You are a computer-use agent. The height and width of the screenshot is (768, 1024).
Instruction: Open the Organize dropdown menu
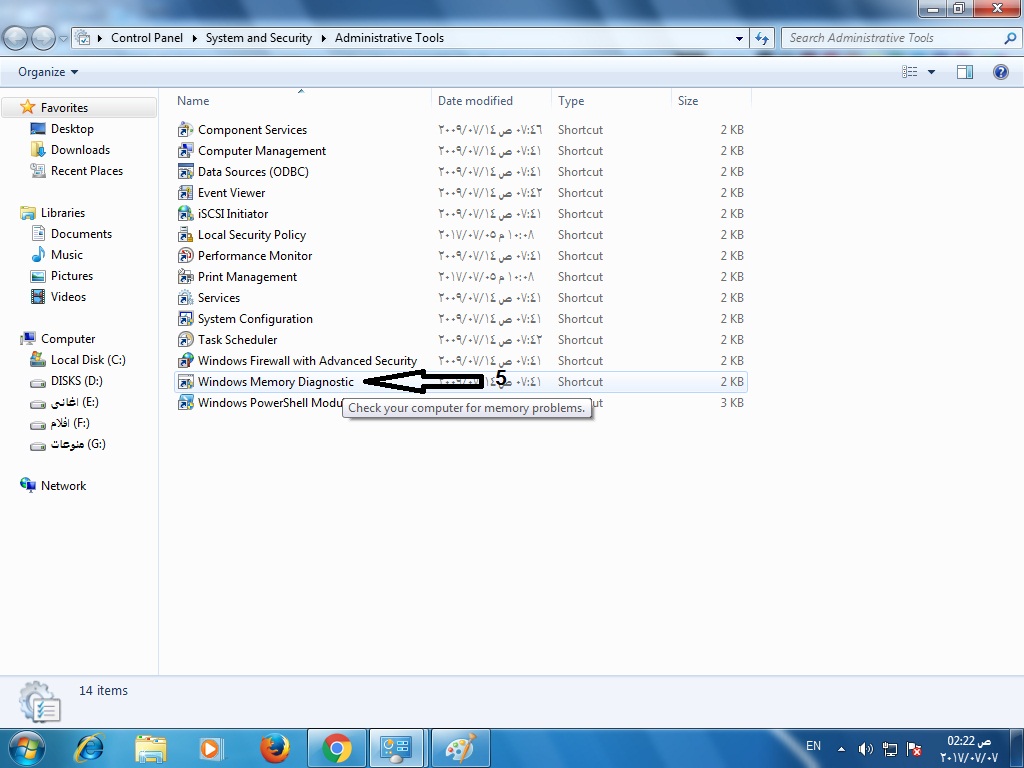tap(48, 72)
